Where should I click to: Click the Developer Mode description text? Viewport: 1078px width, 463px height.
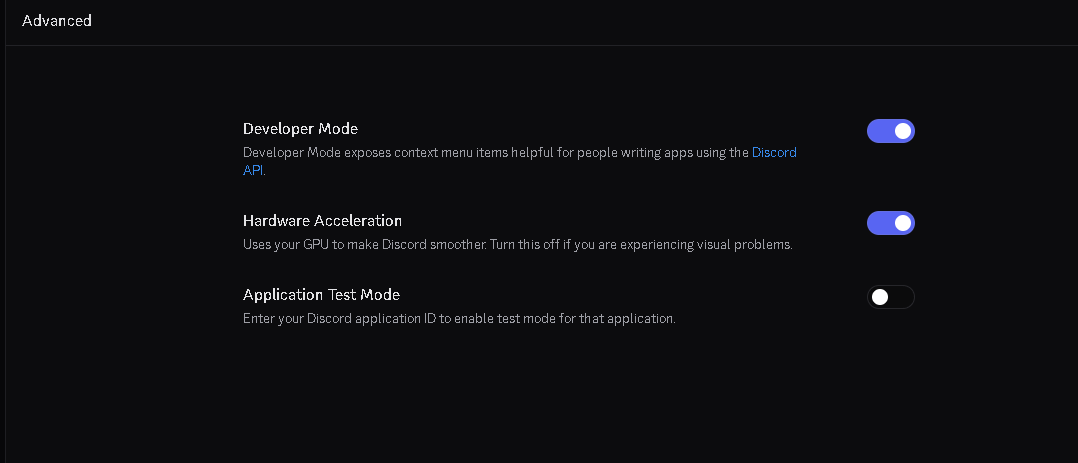[x=495, y=153]
